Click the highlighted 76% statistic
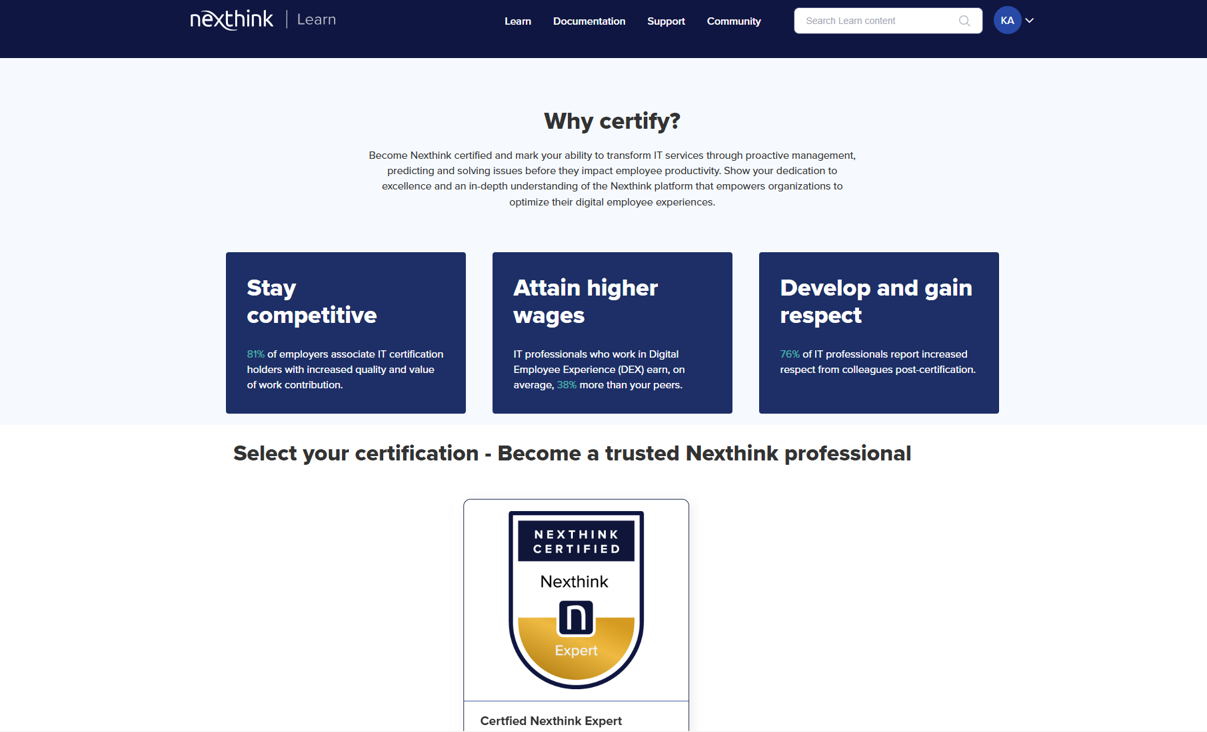Image resolution: width=1207 pixels, height=732 pixels. coord(789,354)
